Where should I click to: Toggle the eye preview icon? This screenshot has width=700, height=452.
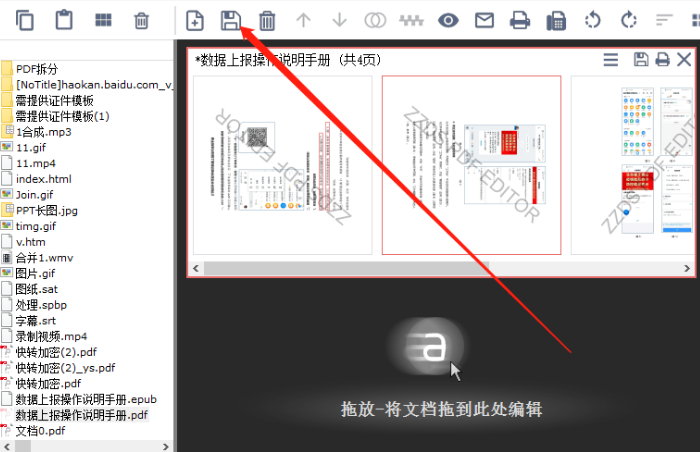point(448,20)
